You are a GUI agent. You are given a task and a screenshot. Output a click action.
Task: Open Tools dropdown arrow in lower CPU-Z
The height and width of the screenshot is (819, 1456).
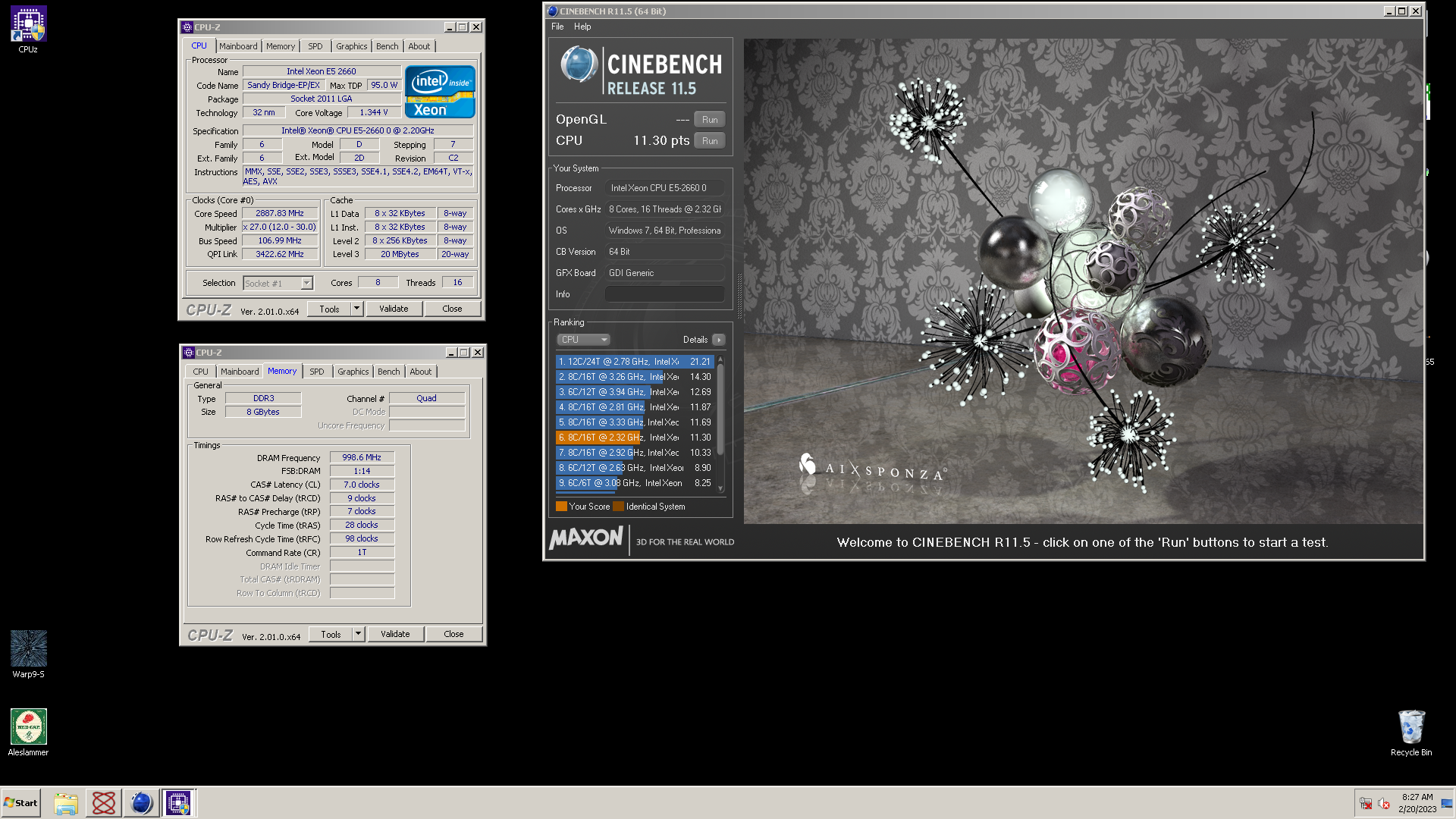pyautogui.click(x=359, y=634)
